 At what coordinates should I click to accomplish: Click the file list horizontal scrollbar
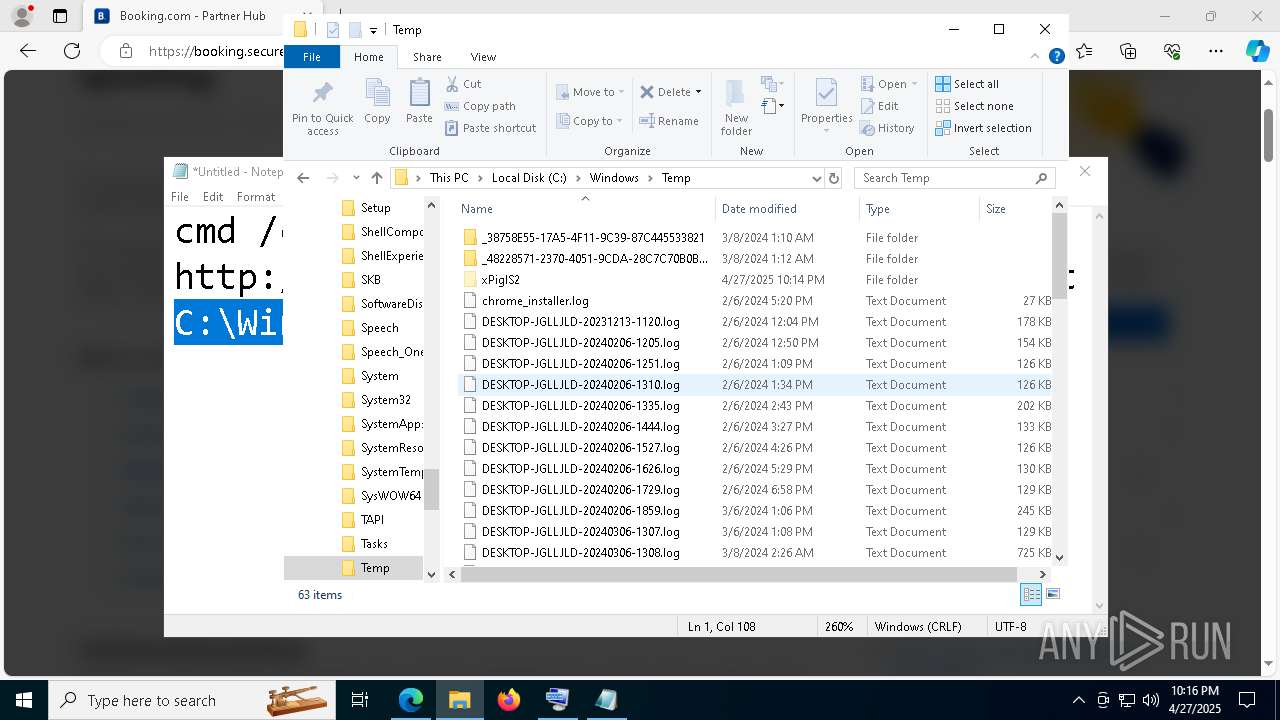pyautogui.click(x=738, y=574)
